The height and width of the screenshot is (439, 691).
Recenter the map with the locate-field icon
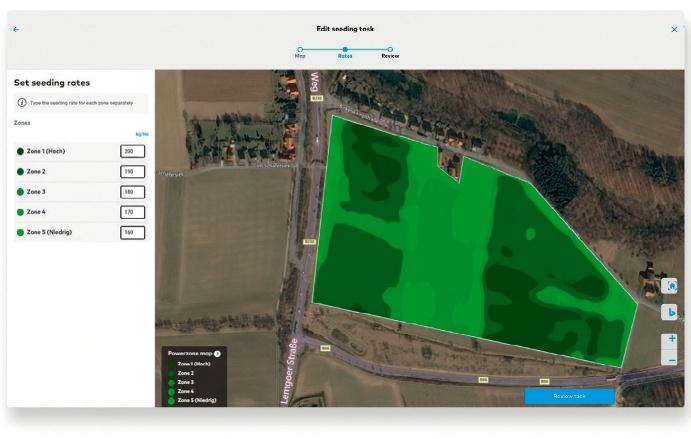(671, 286)
